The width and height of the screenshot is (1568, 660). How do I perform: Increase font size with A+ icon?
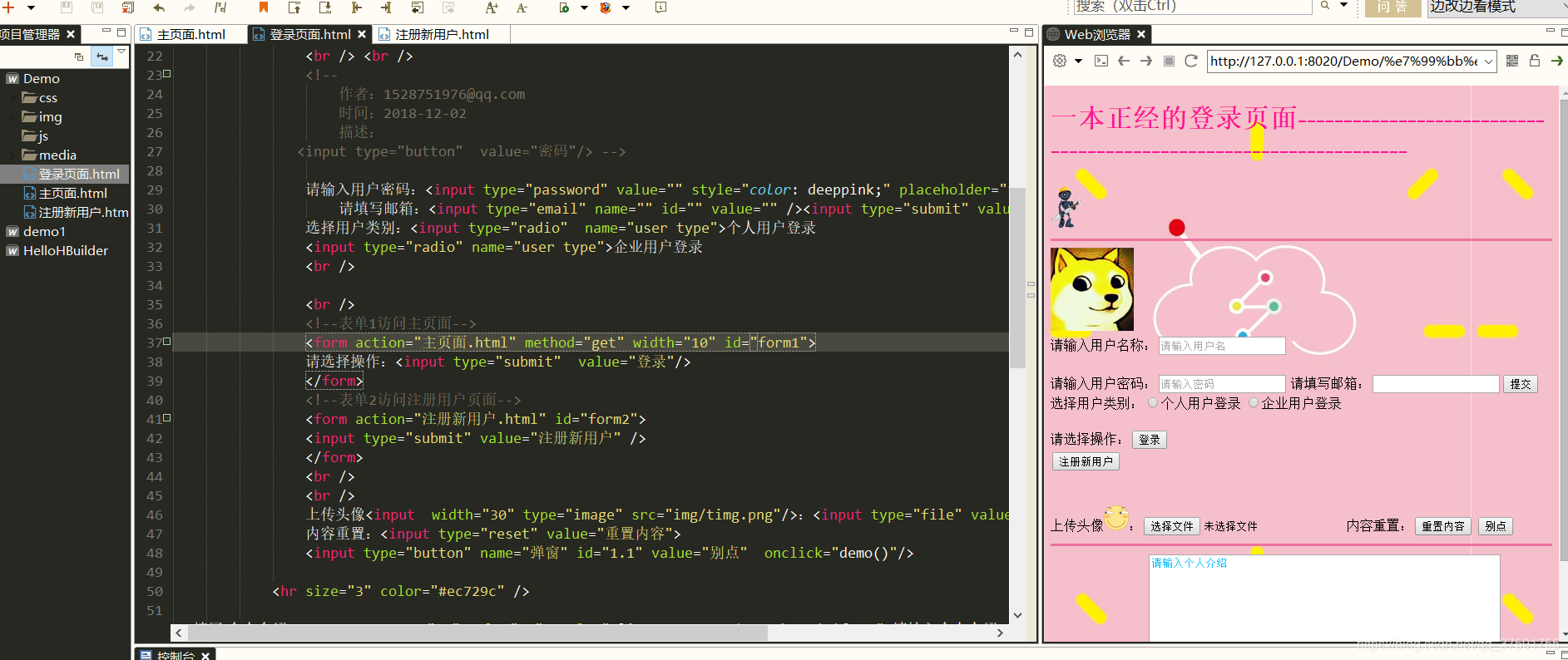[x=492, y=7]
